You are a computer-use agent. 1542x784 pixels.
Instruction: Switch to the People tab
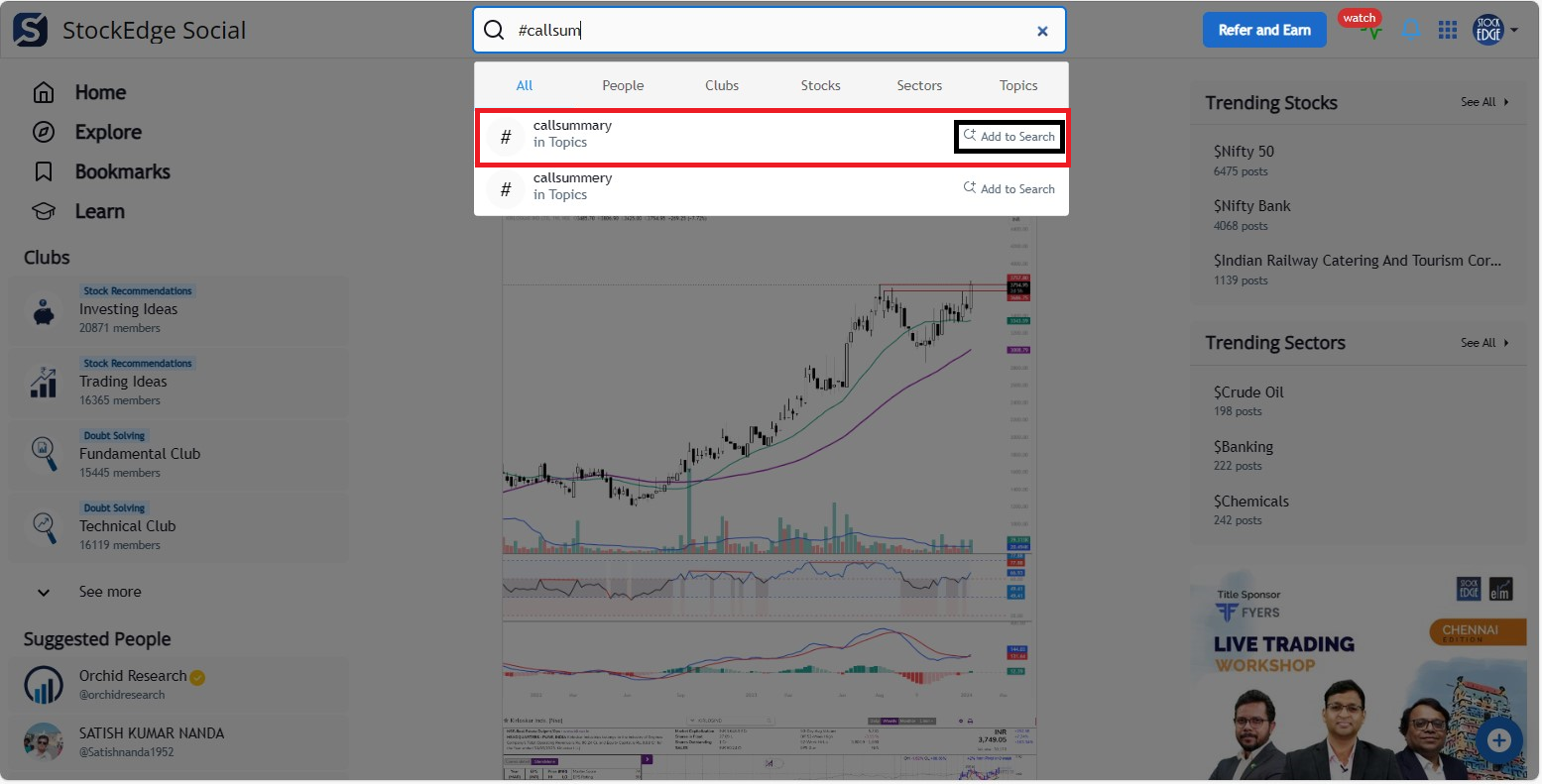(x=623, y=85)
